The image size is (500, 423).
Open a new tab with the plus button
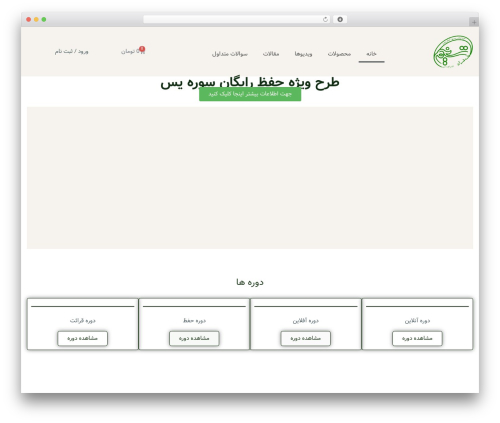click(x=474, y=22)
